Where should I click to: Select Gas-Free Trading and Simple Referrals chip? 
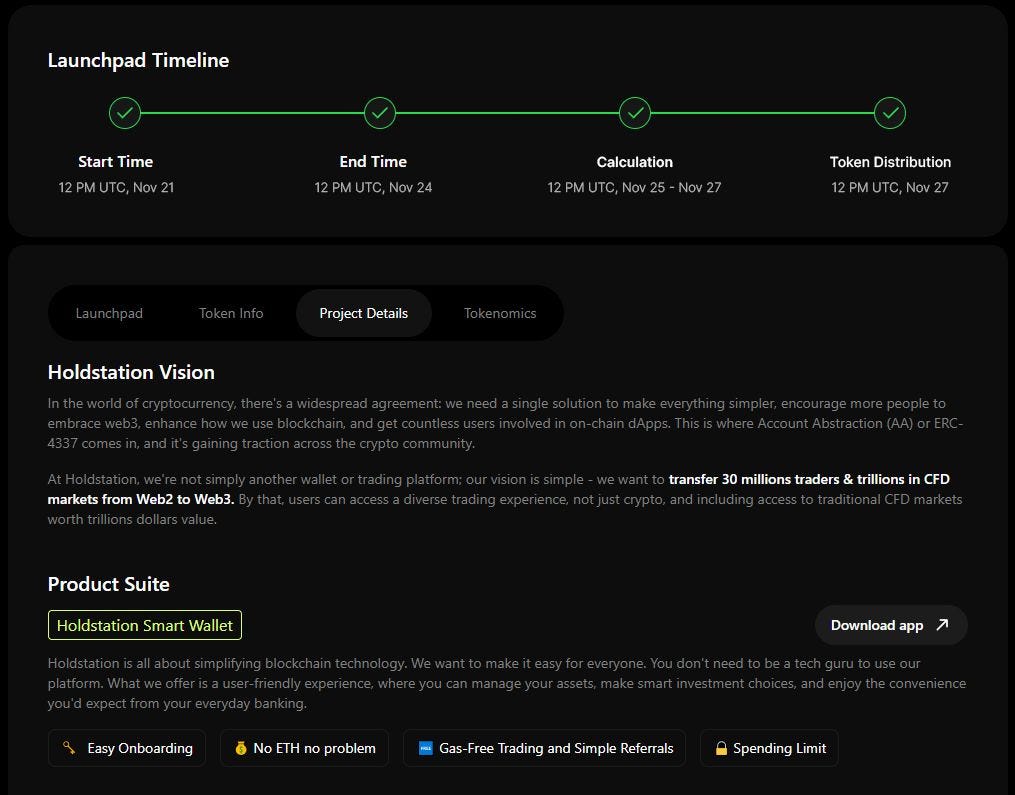tap(545, 748)
